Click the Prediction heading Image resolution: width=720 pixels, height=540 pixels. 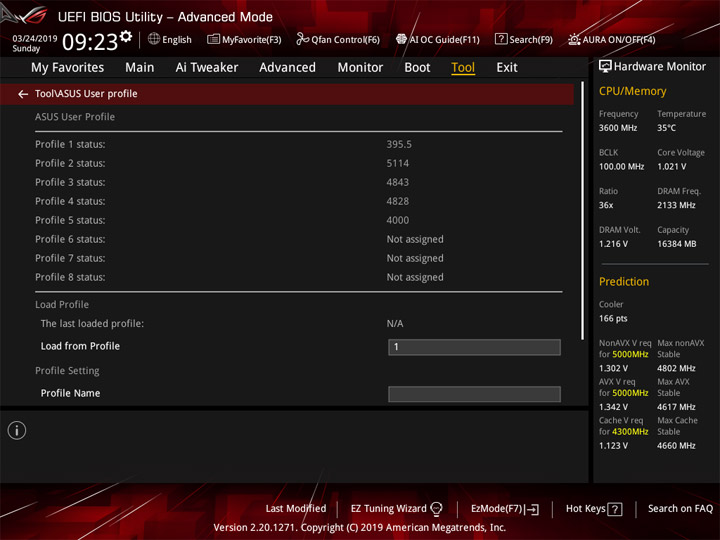click(624, 281)
